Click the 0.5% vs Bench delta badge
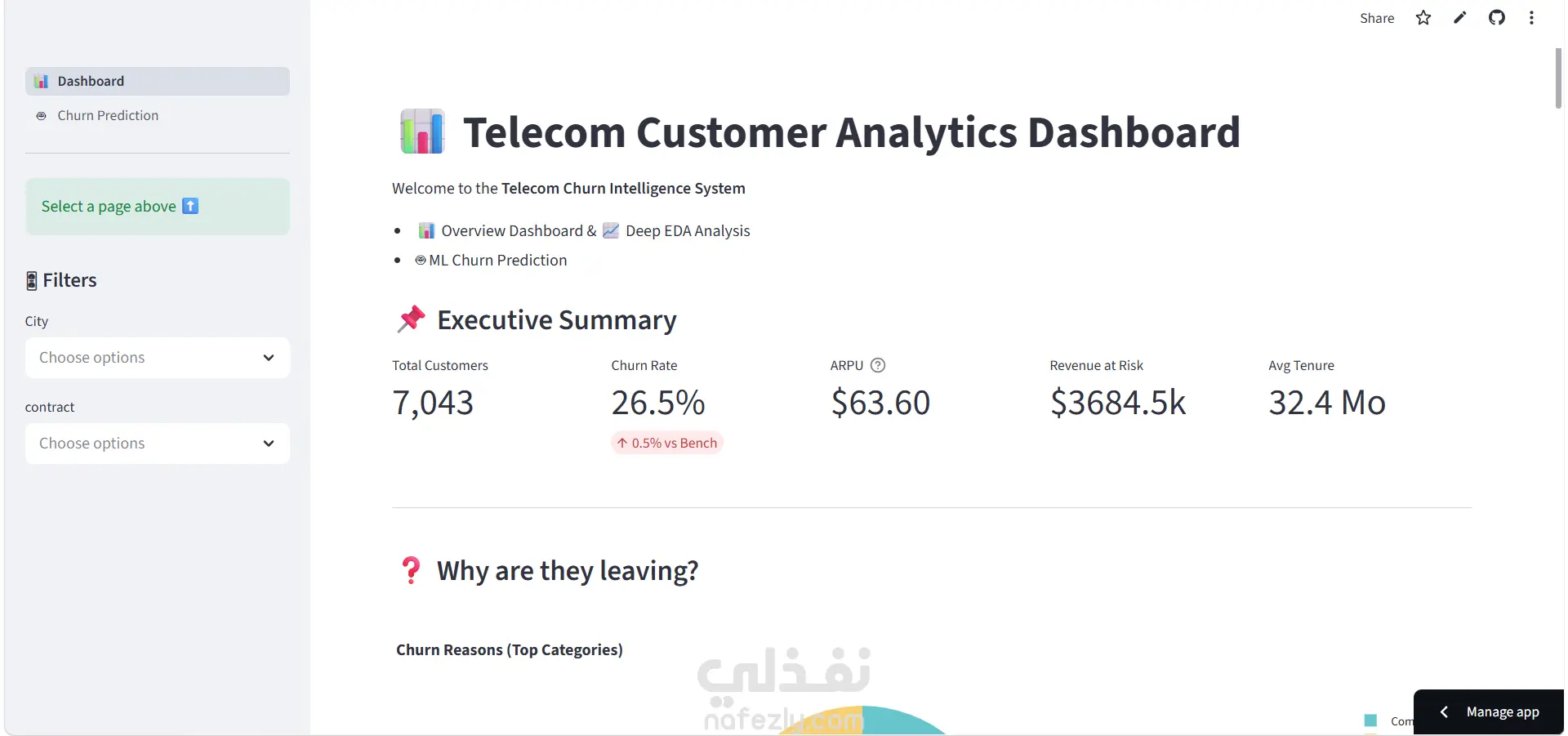 pos(667,443)
